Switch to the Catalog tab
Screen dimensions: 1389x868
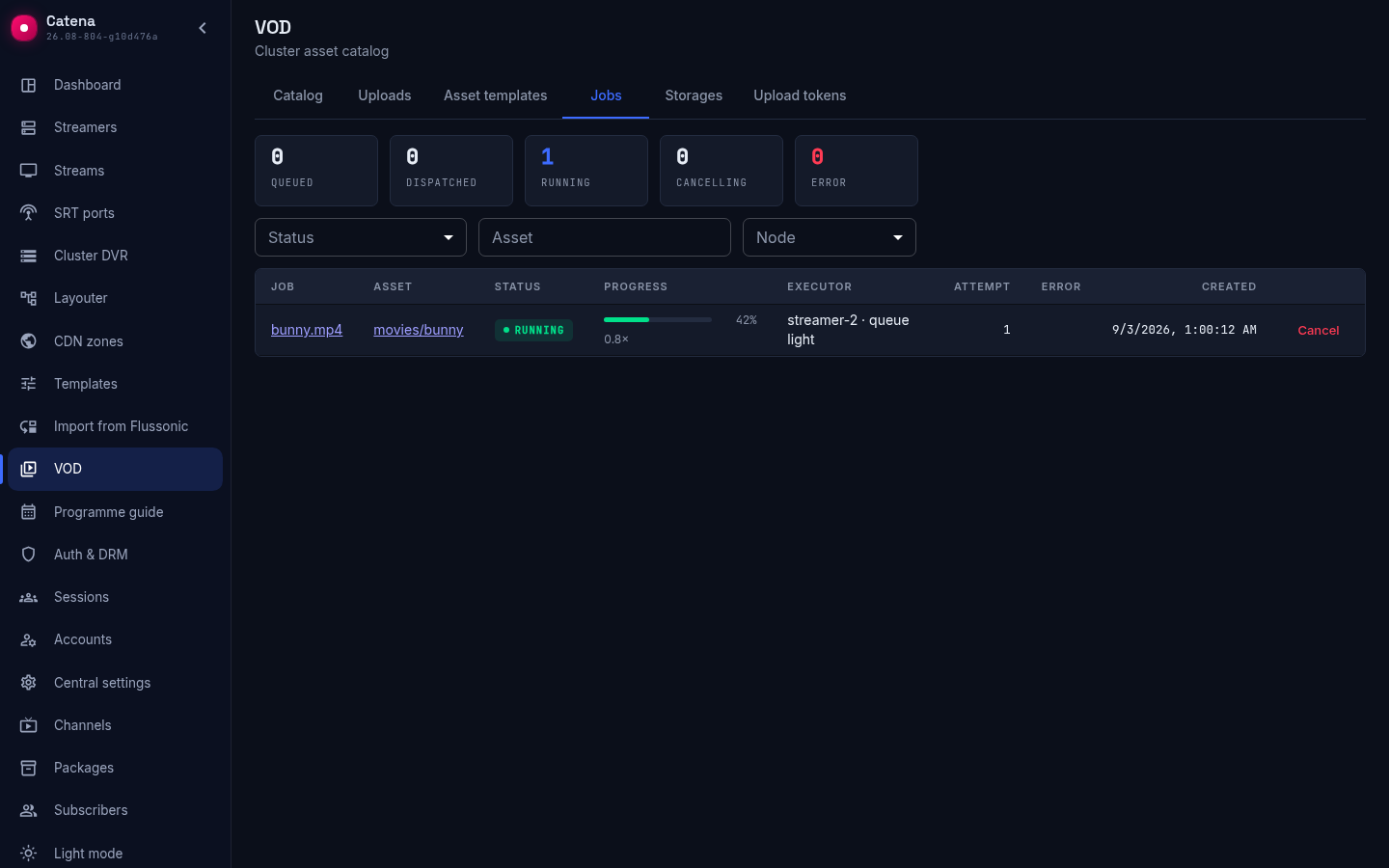click(x=298, y=95)
